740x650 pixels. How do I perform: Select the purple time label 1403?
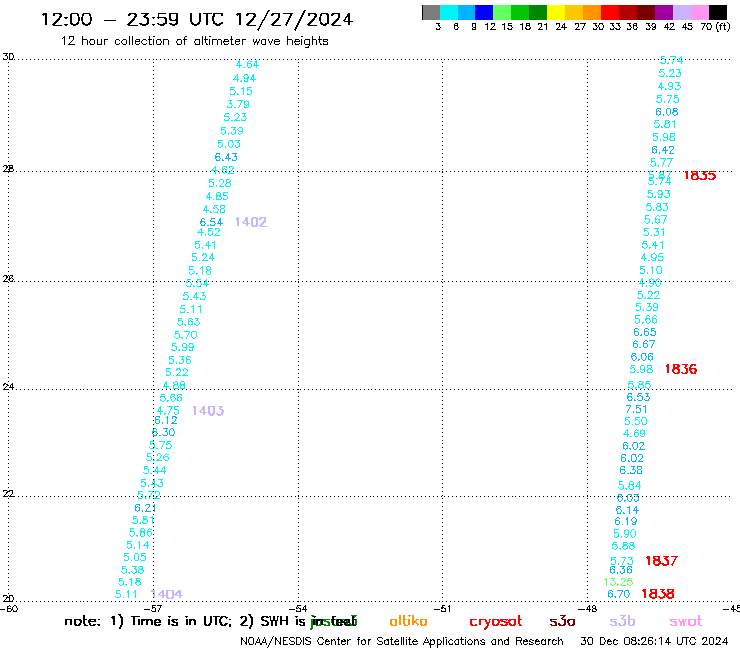click(208, 411)
